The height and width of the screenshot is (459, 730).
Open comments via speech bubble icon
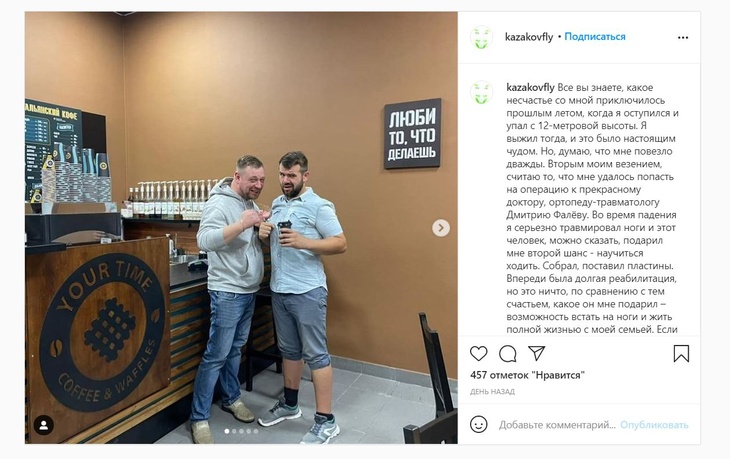507,354
